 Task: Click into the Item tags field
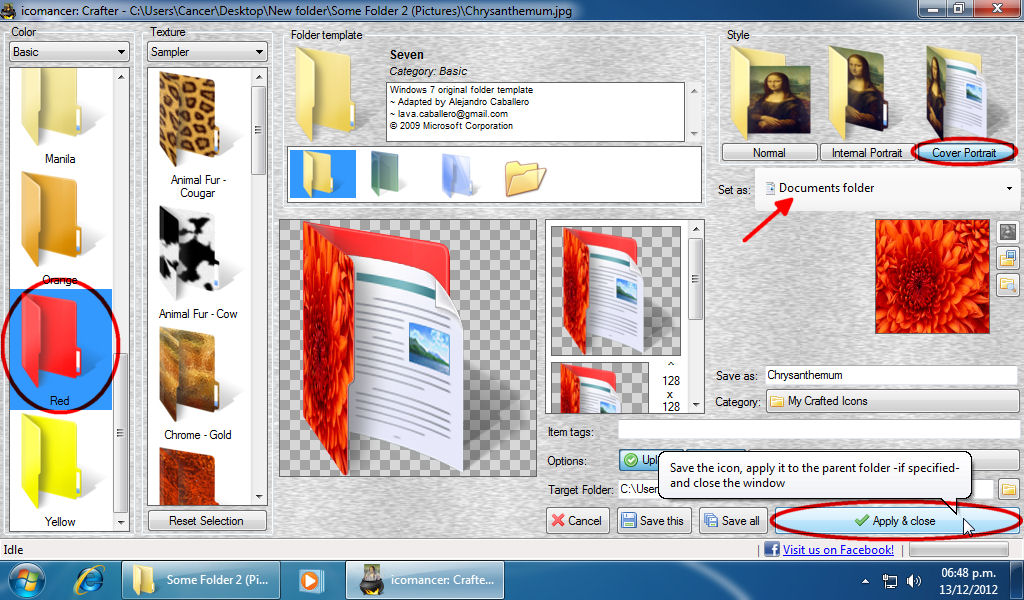click(819, 431)
